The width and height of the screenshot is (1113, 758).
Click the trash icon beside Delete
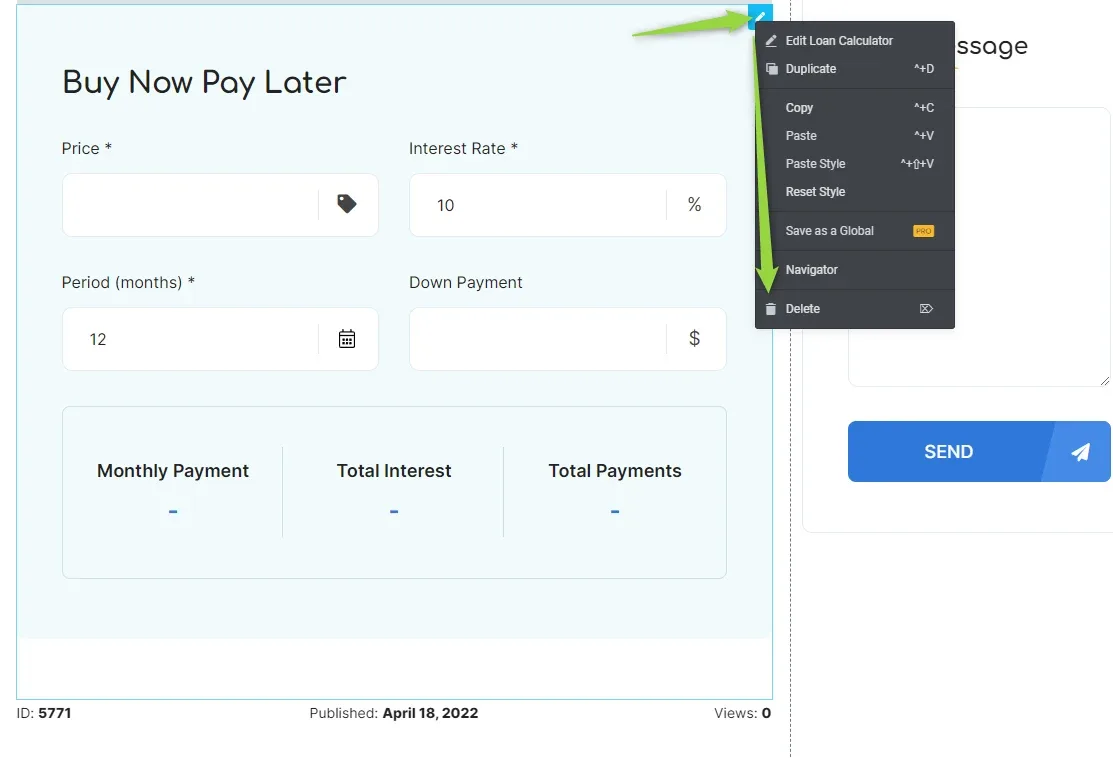point(771,309)
